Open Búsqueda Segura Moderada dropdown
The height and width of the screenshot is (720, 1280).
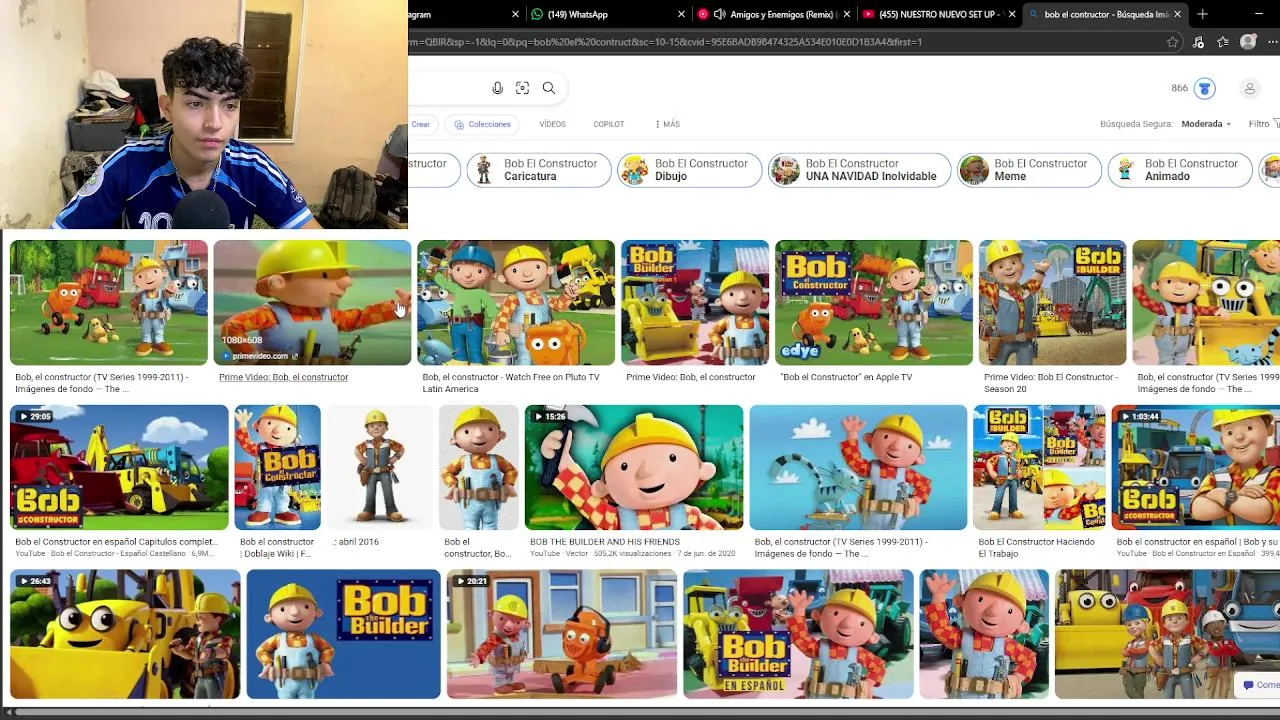pyautogui.click(x=1208, y=124)
